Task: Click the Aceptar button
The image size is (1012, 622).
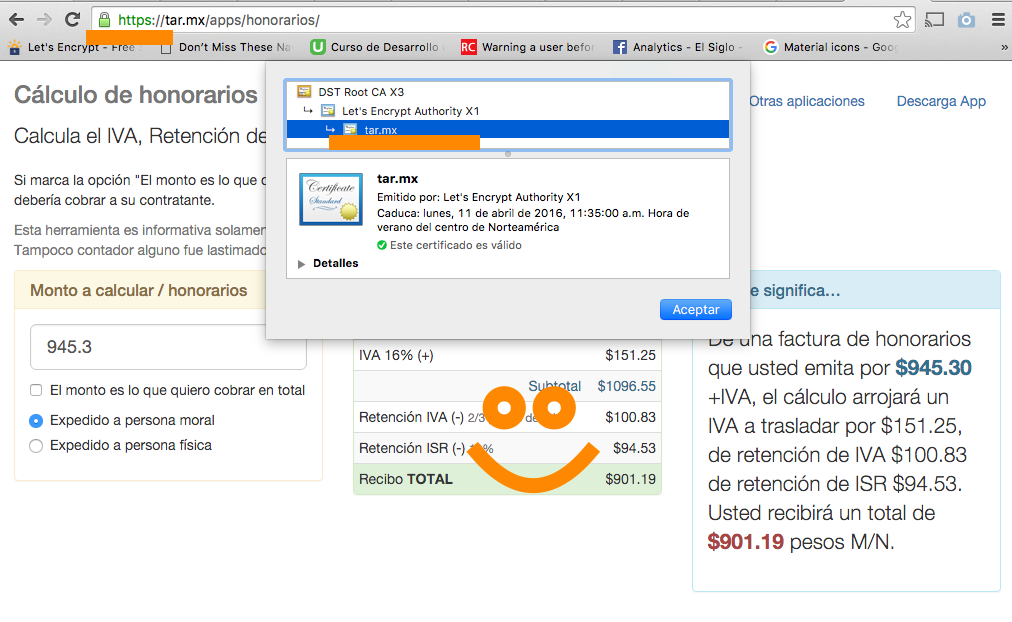Action: click(x=696, y=310)
